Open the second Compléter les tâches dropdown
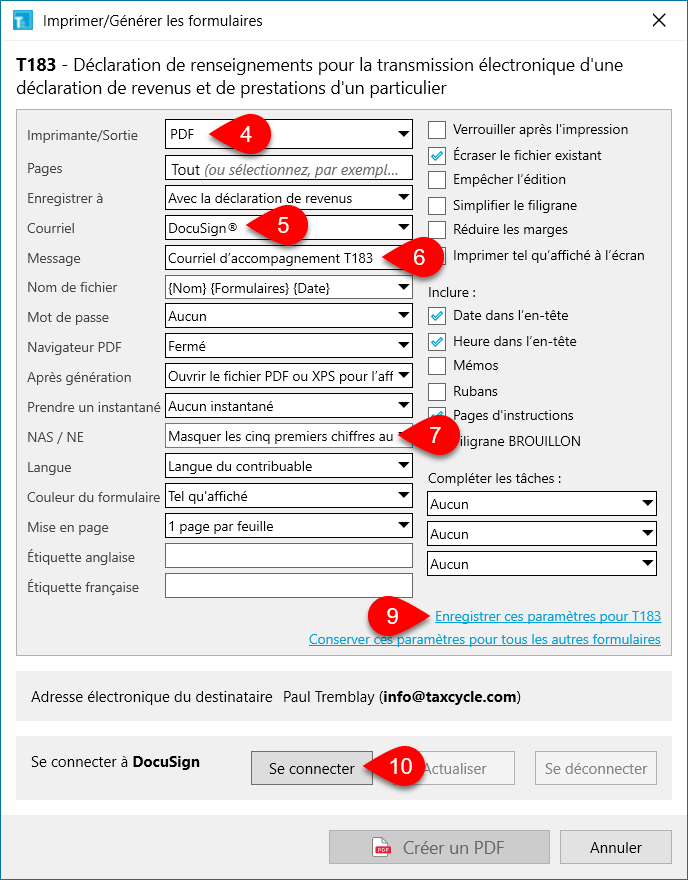The width and height of the screenshot is (688, 880). pos(542,534)
